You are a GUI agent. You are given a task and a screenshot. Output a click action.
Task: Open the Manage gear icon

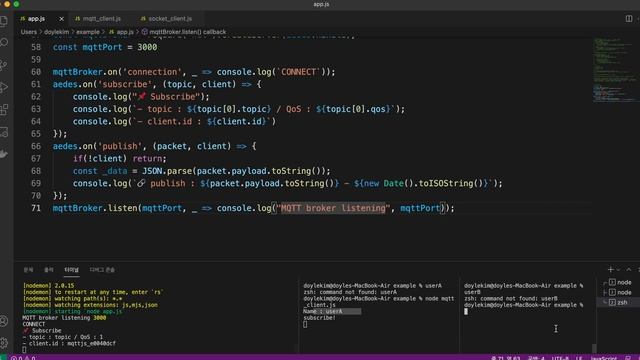[x=4, y=343]
